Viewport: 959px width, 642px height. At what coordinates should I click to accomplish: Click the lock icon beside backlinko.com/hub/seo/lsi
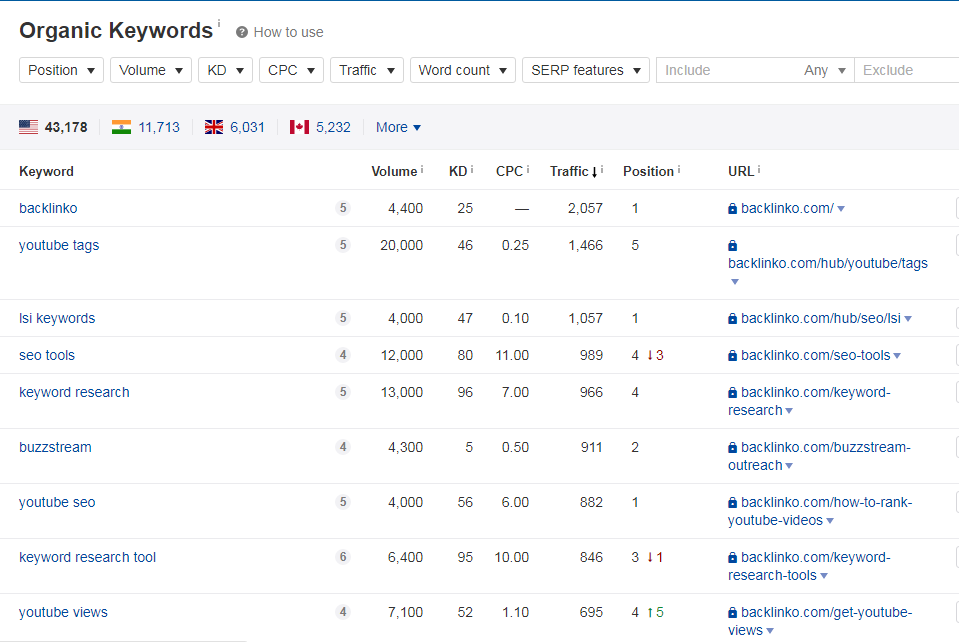tap(732, 319)
